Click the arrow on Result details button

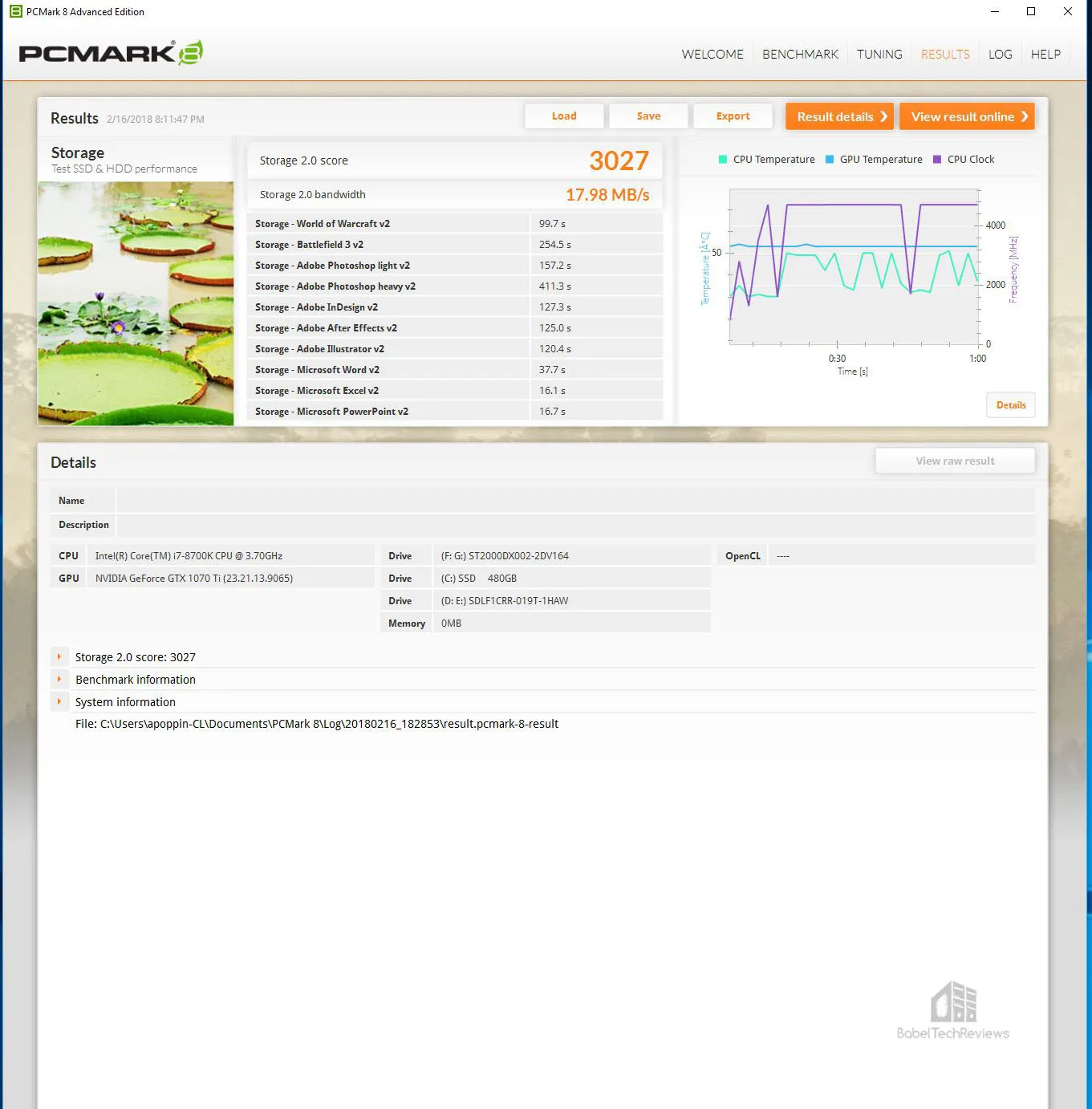click(x=883, y=116)
